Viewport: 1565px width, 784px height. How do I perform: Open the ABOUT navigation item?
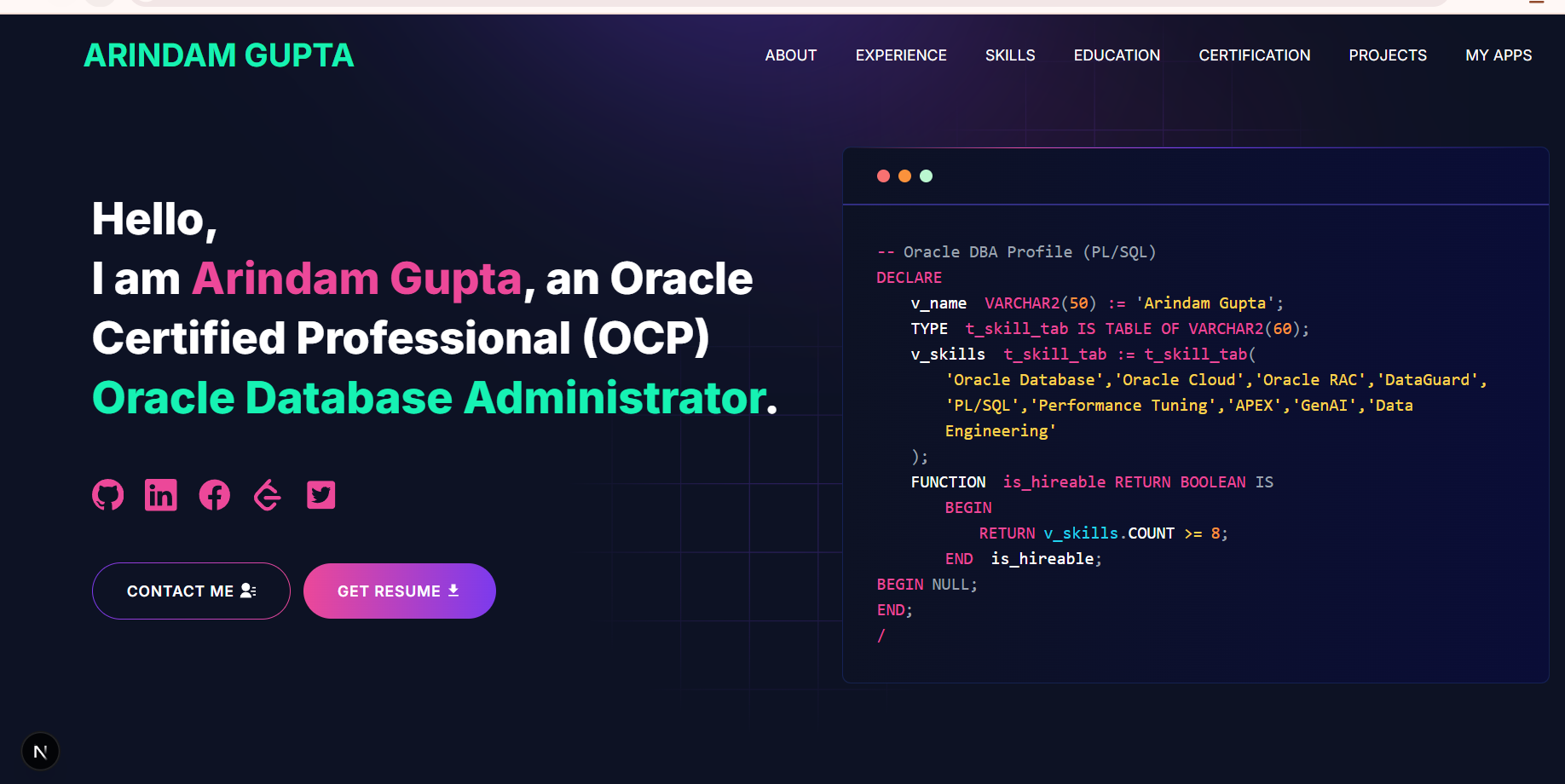790,55
